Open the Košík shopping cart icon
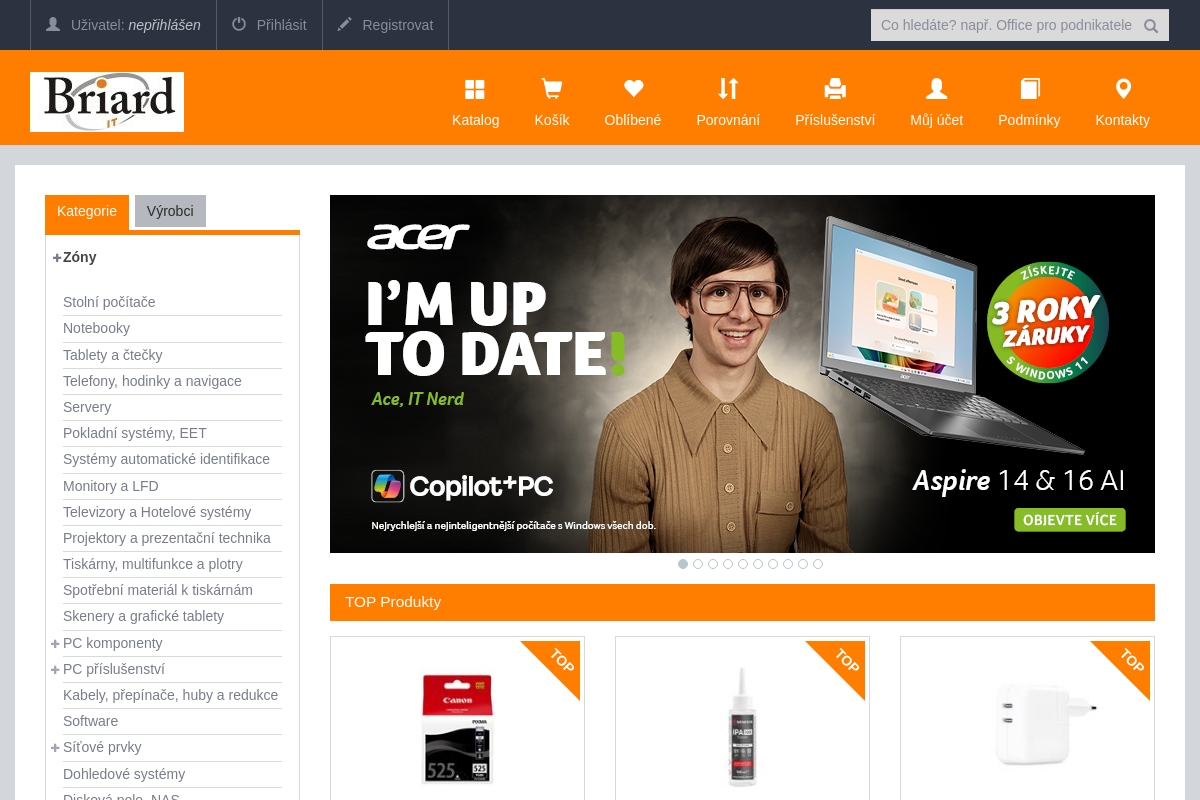 tap(551, 89)
